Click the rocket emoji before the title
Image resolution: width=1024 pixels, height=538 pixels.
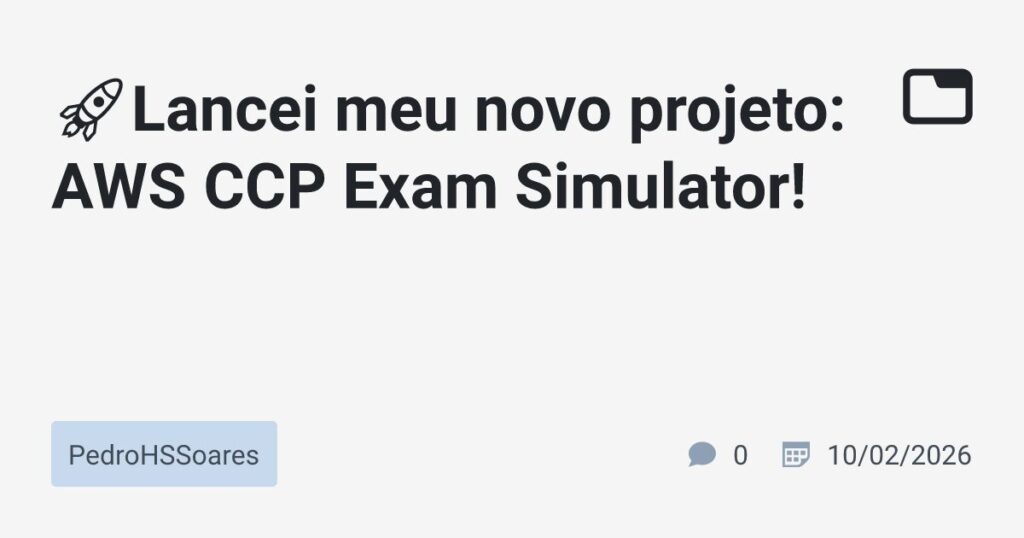pos(91,110)
